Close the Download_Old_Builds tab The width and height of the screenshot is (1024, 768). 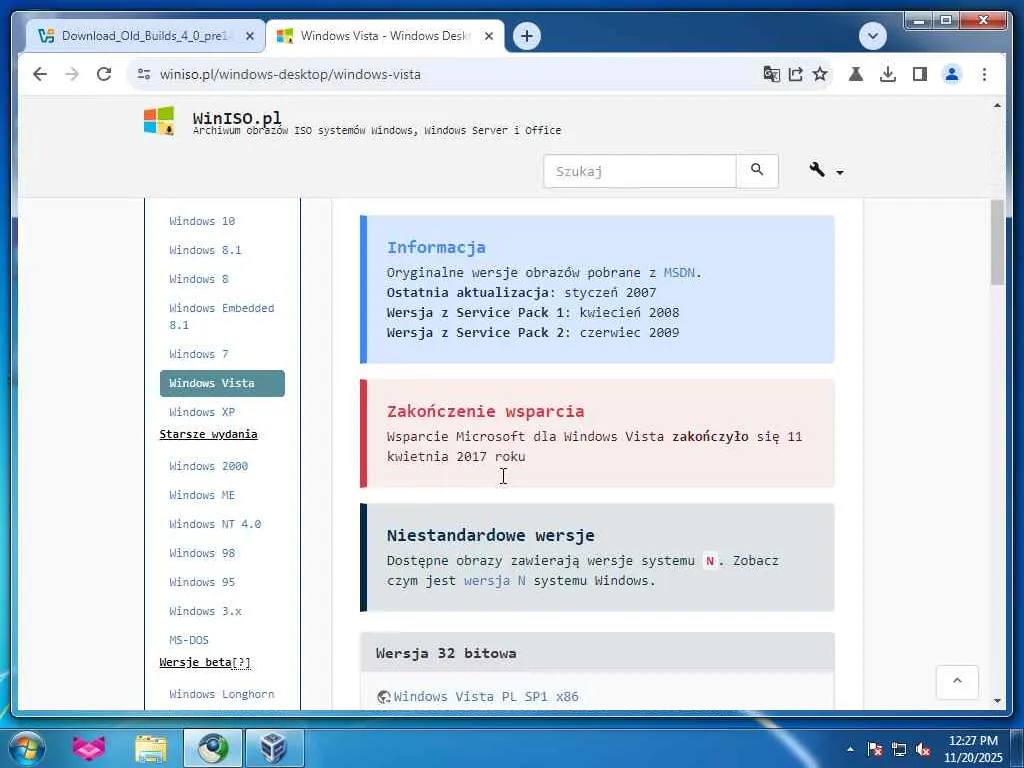click(x=249, y=36)
